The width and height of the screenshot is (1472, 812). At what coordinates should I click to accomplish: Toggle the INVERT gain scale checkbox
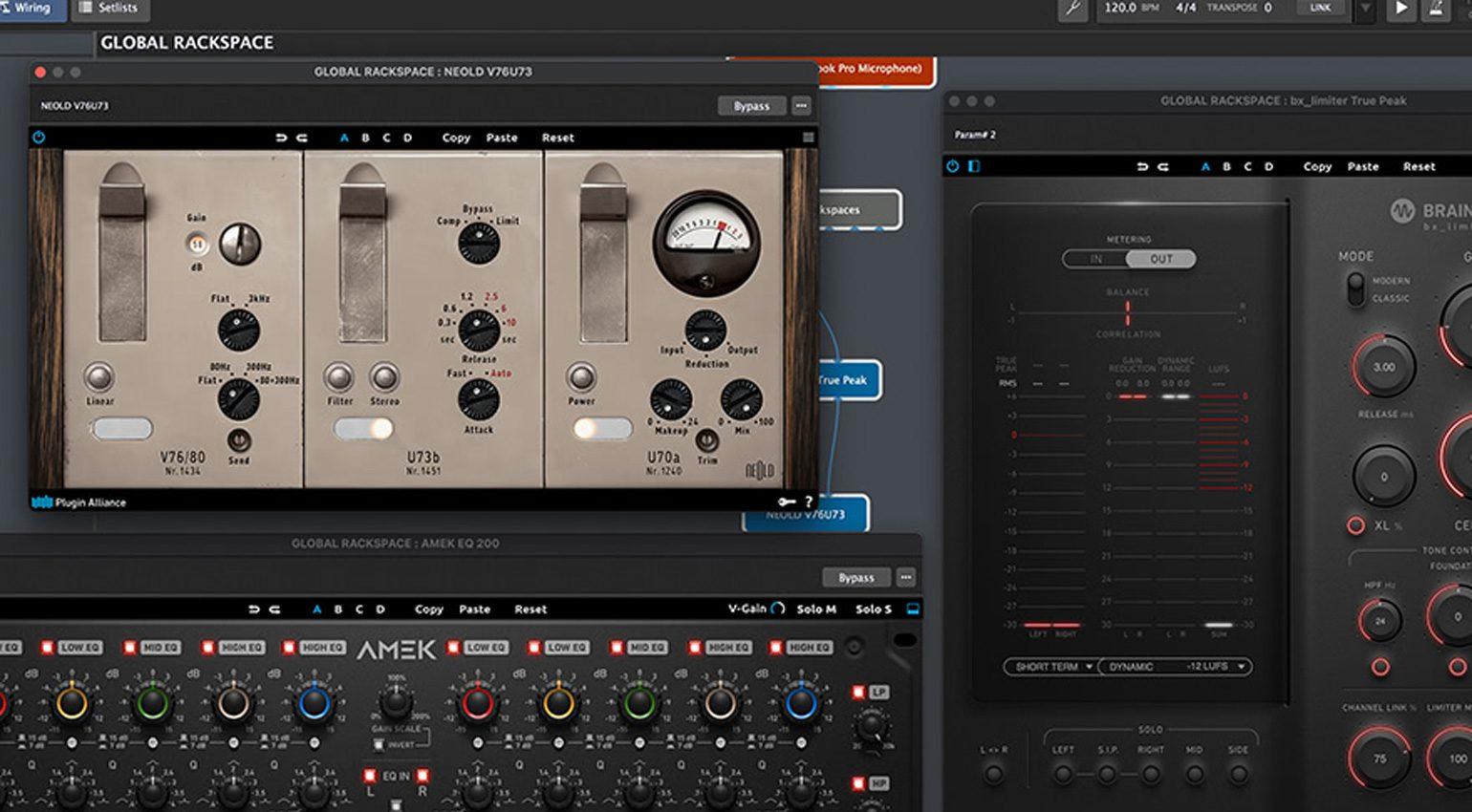379,744
